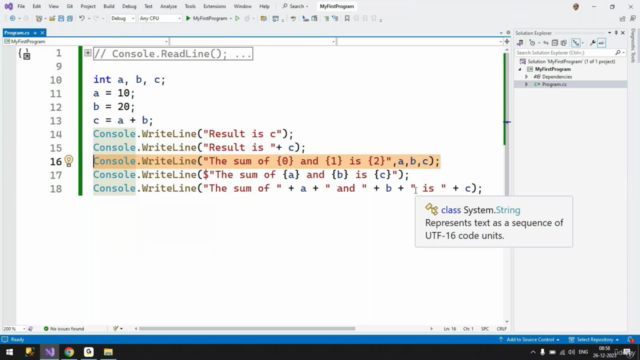Click the Visual Studio taskbar icon

click(49, 352)
